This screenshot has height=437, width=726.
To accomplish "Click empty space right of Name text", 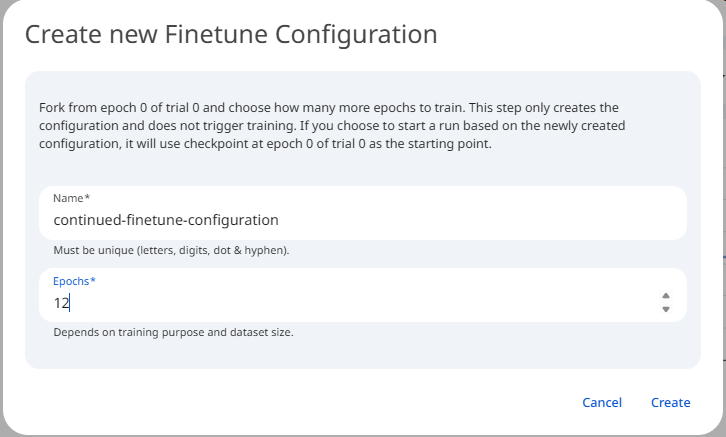I will pos(480,220).
